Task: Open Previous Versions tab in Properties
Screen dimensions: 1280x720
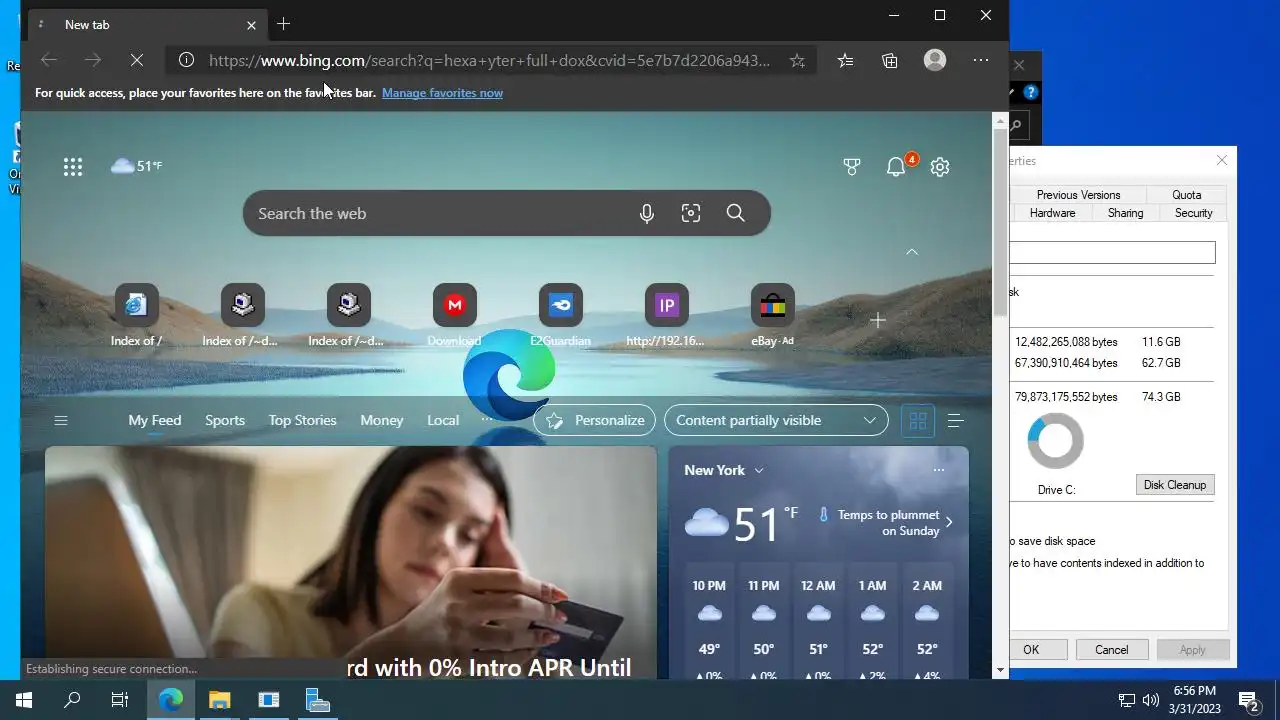Action: click(1078, 195)
